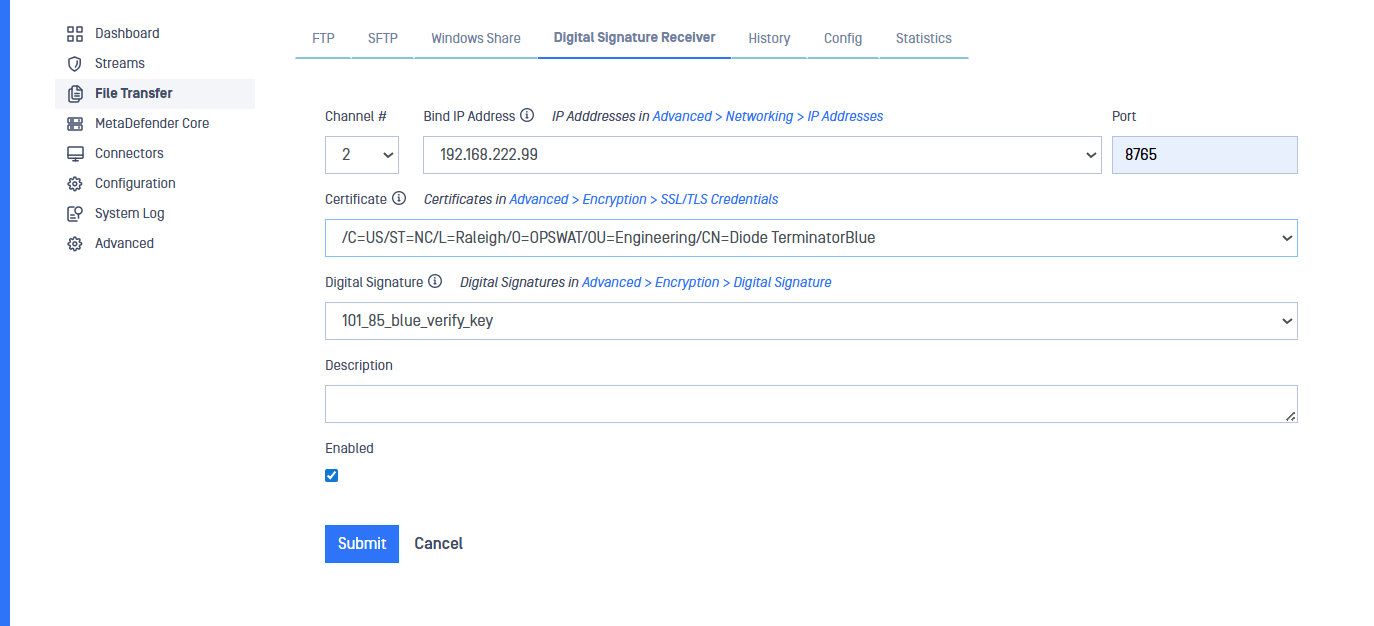Open the Channel # dropdown

[x=362, y=155]
